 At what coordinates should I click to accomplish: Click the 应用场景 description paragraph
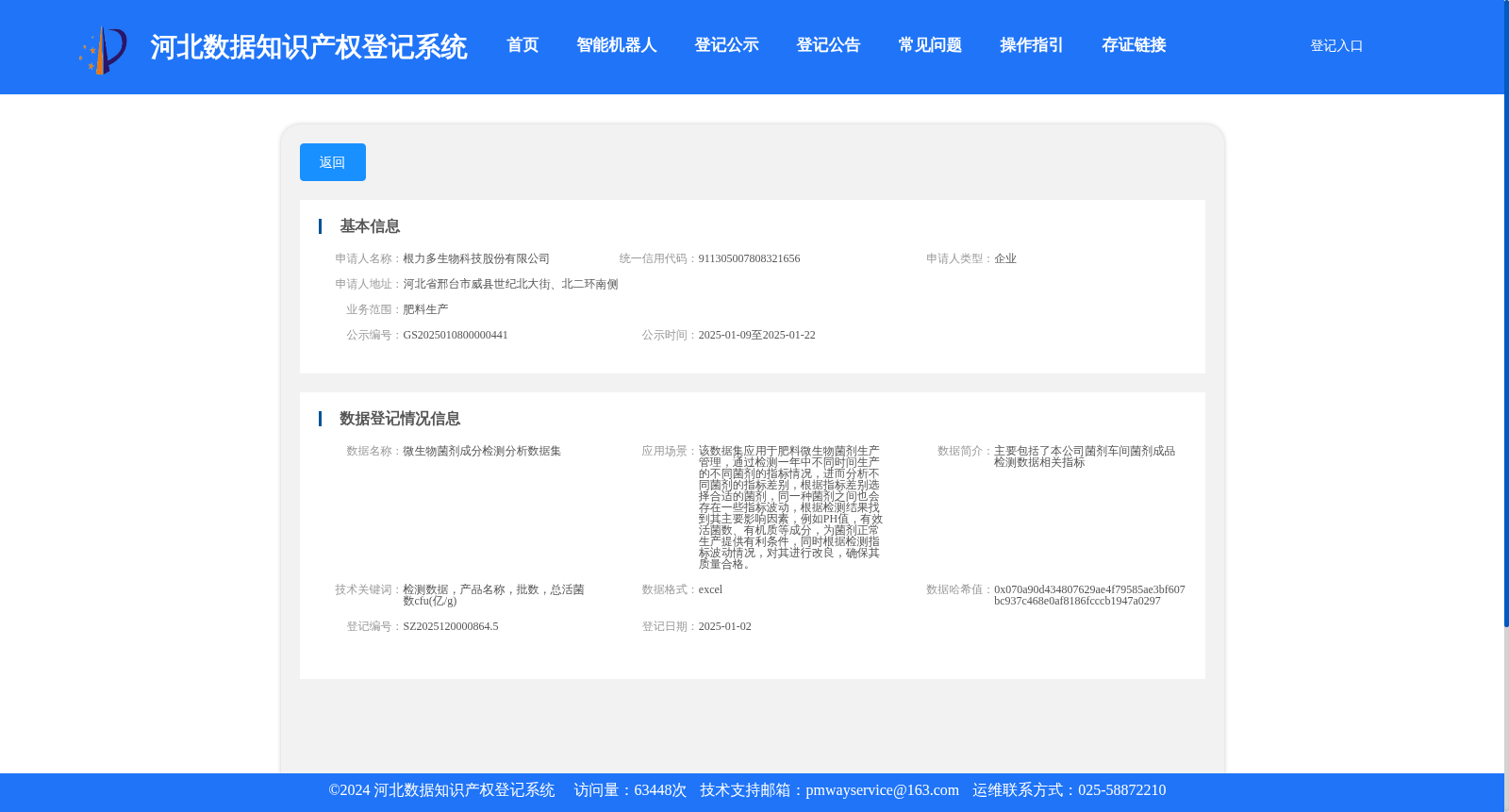pyautogui.click(x=790, y=507)
